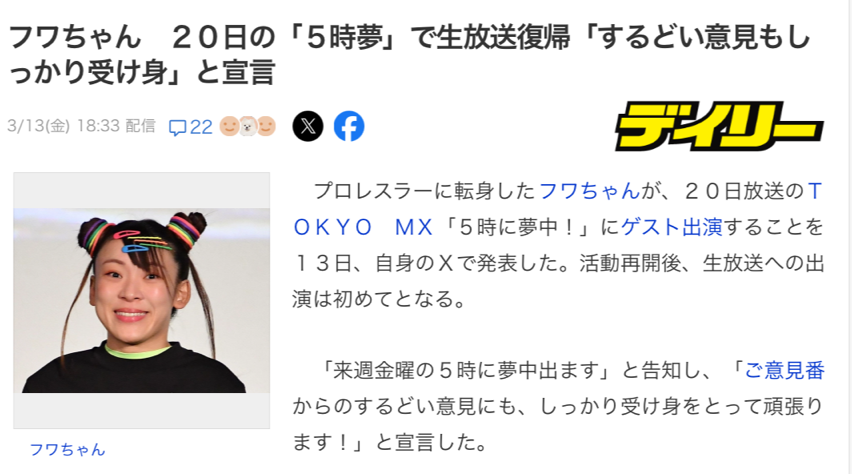Open the フワちゃん caption link under photo

click(x=67, y=450)
